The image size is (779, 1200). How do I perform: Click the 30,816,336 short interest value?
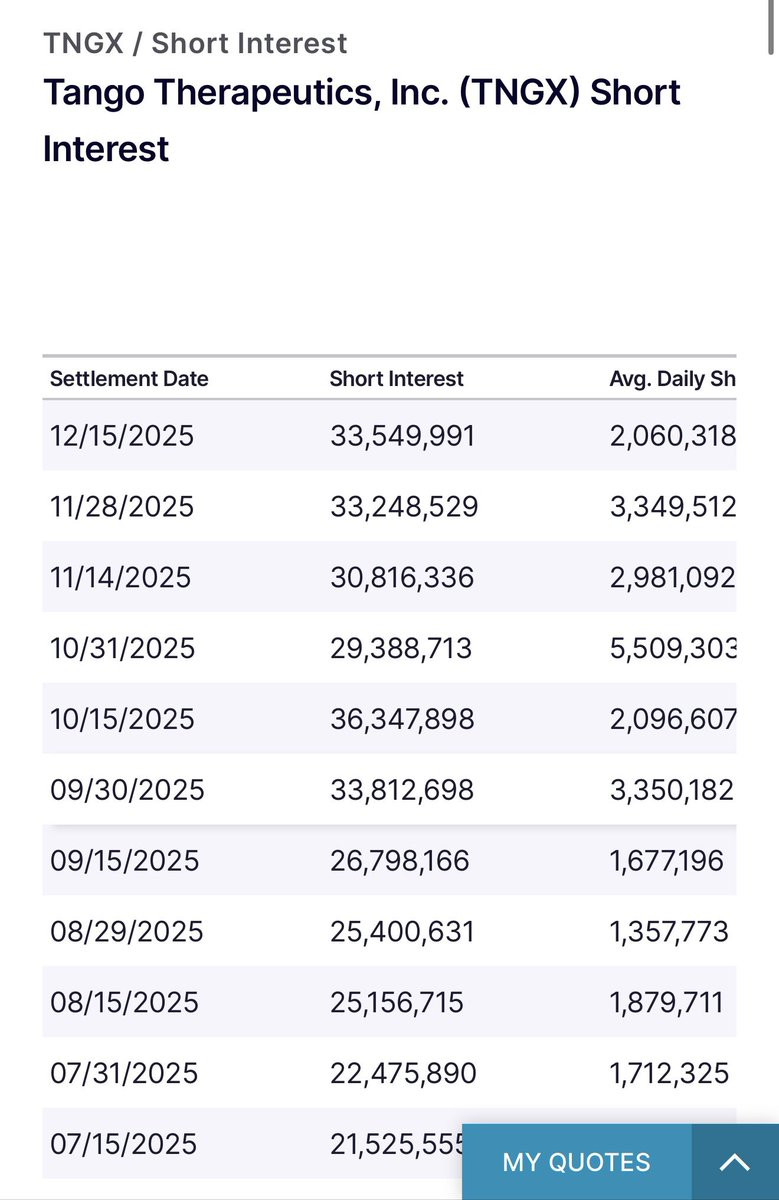point(402,578)
